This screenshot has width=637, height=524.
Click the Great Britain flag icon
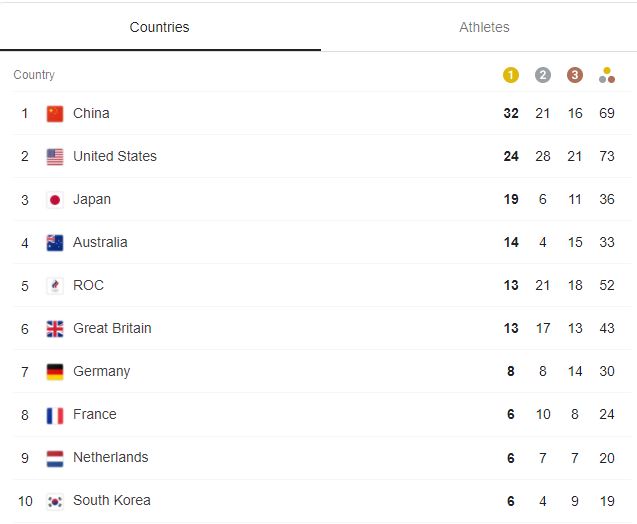[x=55, y=329]
